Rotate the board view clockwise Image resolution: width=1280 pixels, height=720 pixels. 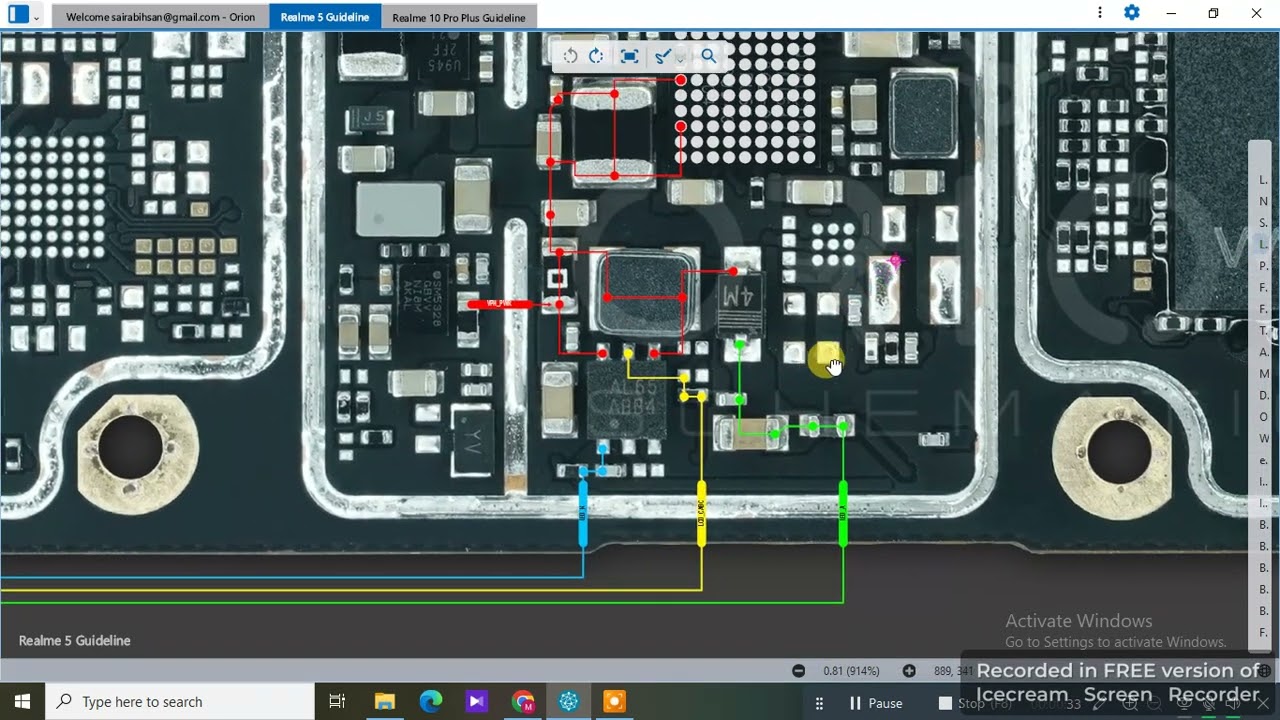tap(597, 56)
